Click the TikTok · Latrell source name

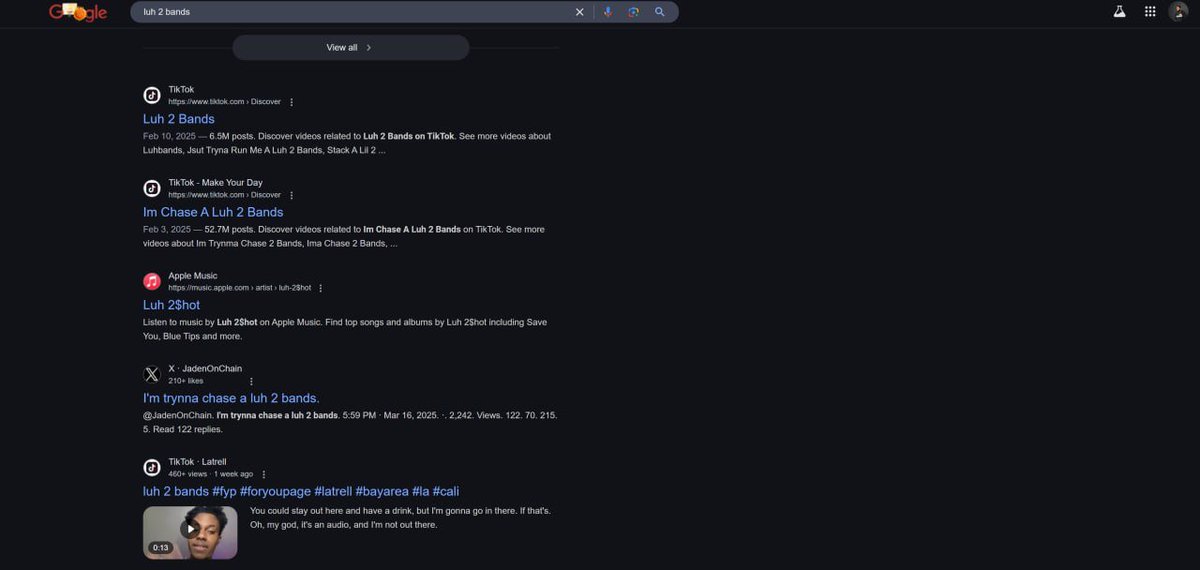tap(197, 461)
